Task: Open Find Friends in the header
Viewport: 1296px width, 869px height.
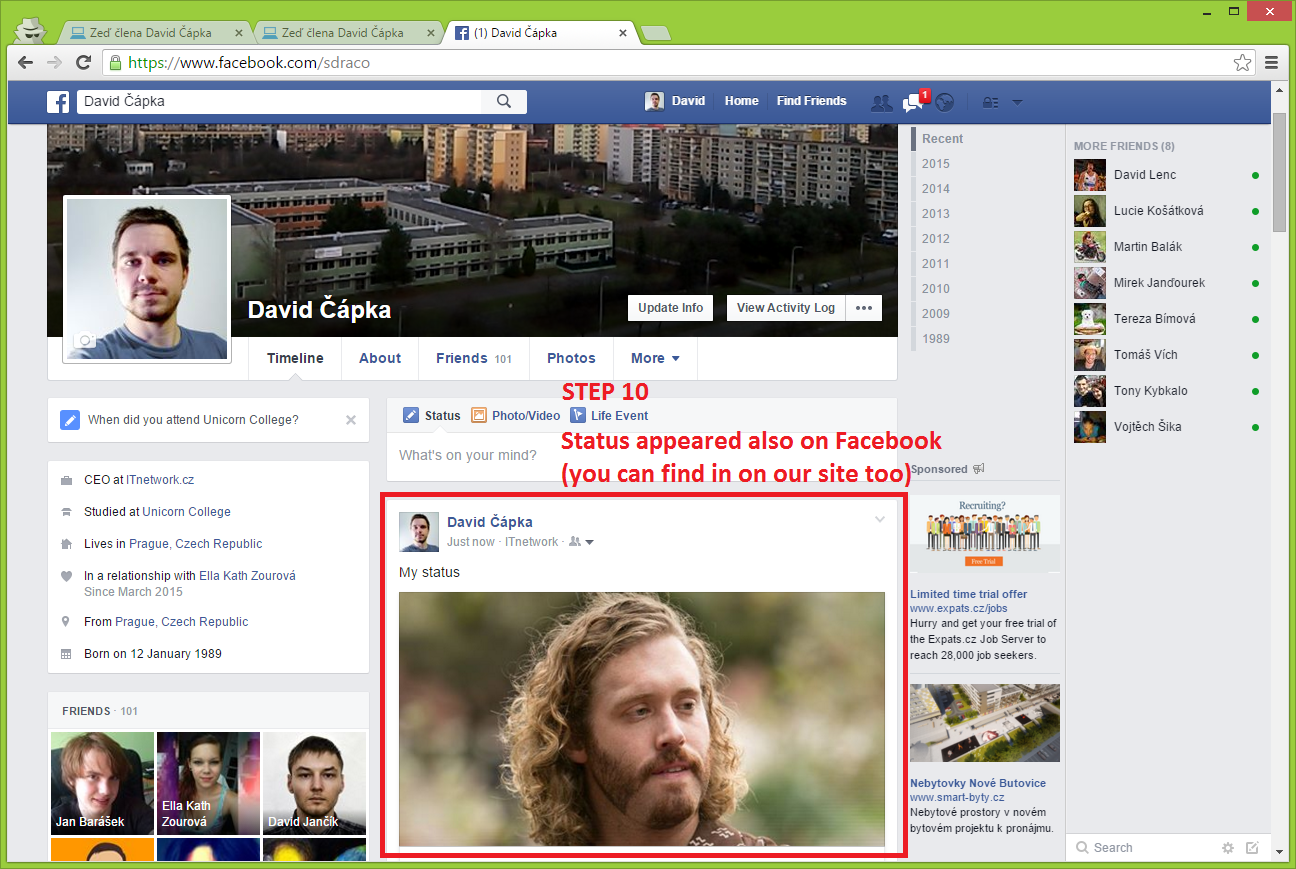Action: (812, 101)
